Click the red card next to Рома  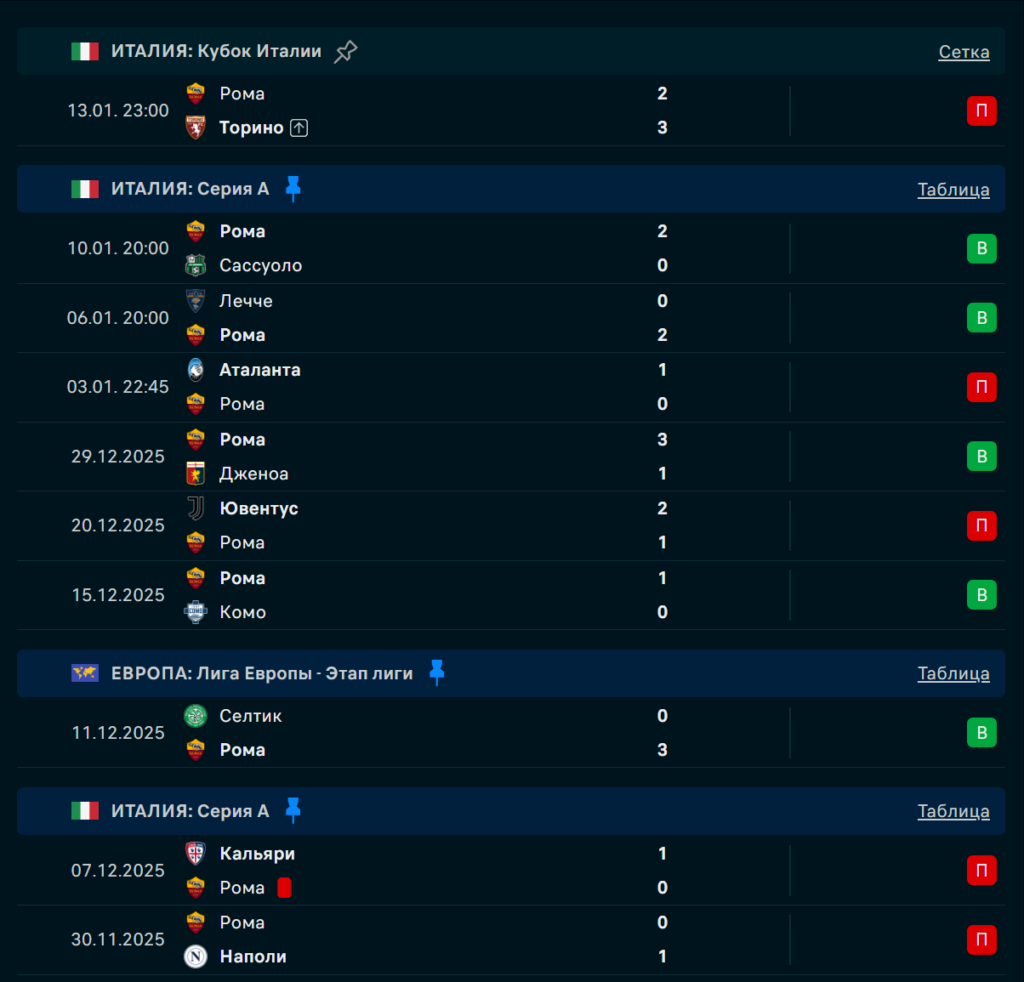tap(284, 888)
